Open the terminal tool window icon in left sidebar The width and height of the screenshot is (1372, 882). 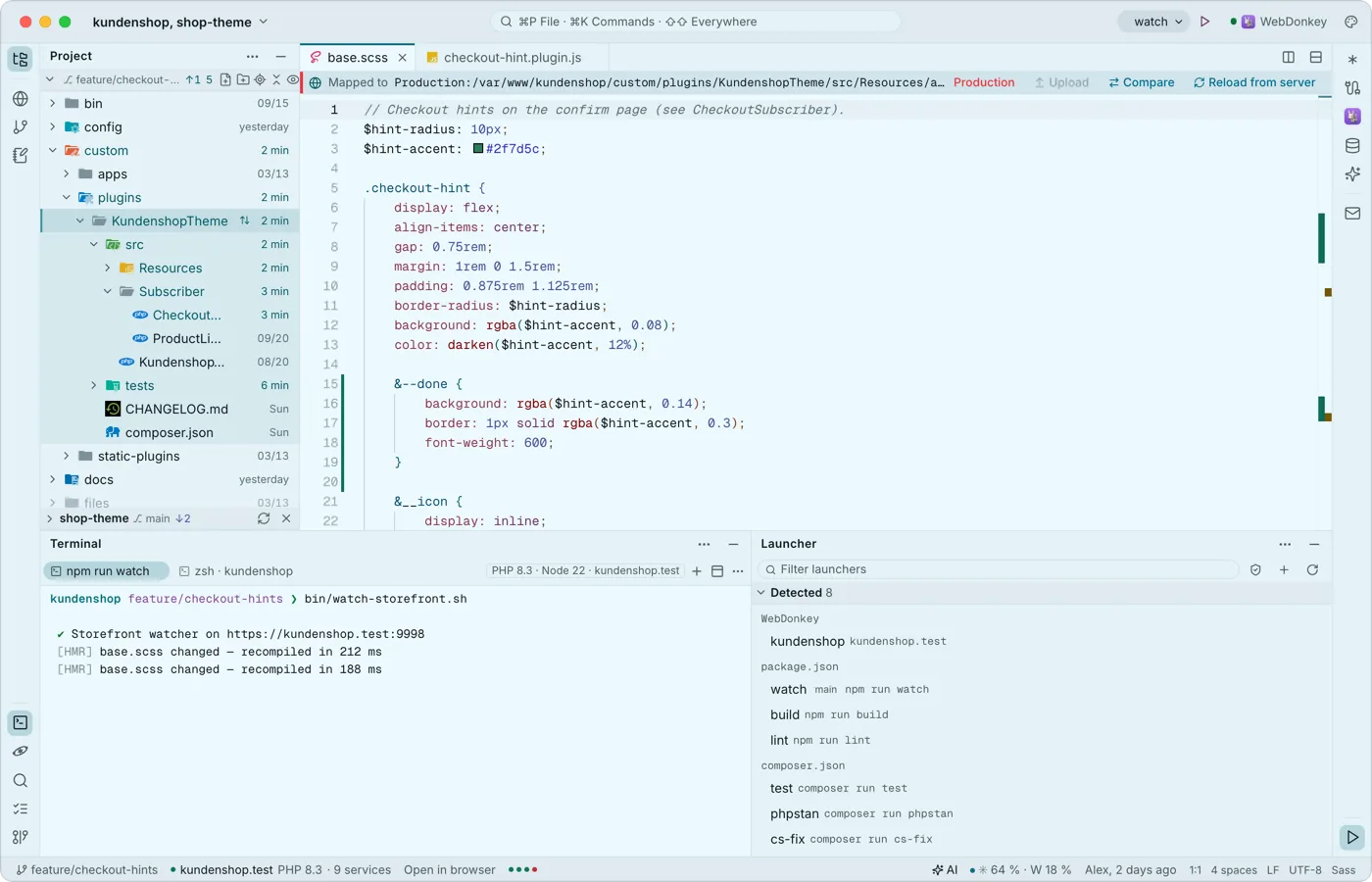21,722
